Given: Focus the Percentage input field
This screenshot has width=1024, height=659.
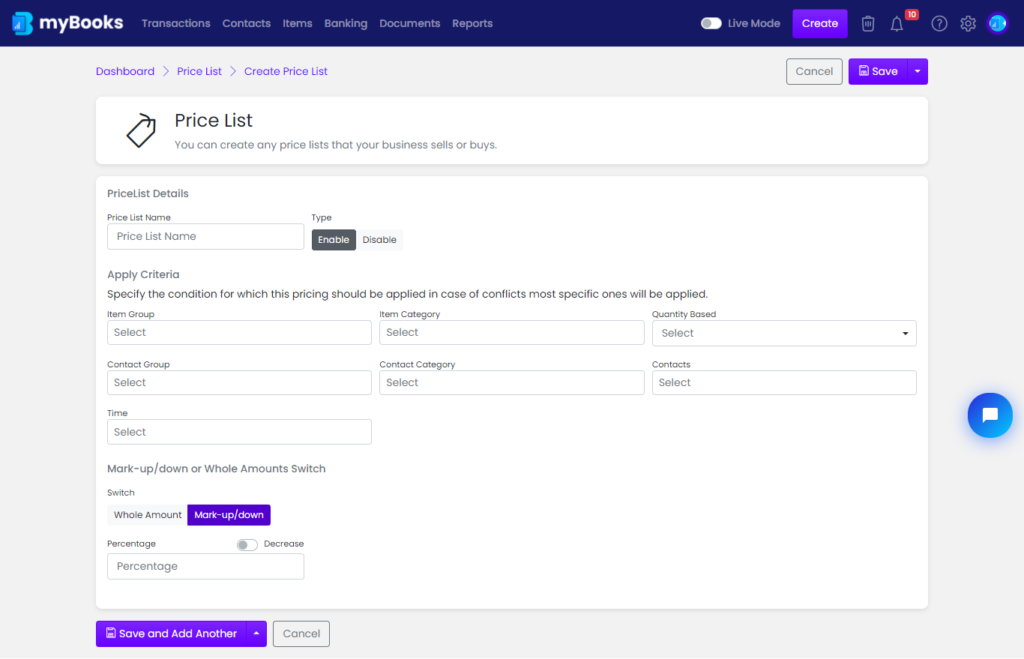Looking at the screenshot, I should (205, 566).
